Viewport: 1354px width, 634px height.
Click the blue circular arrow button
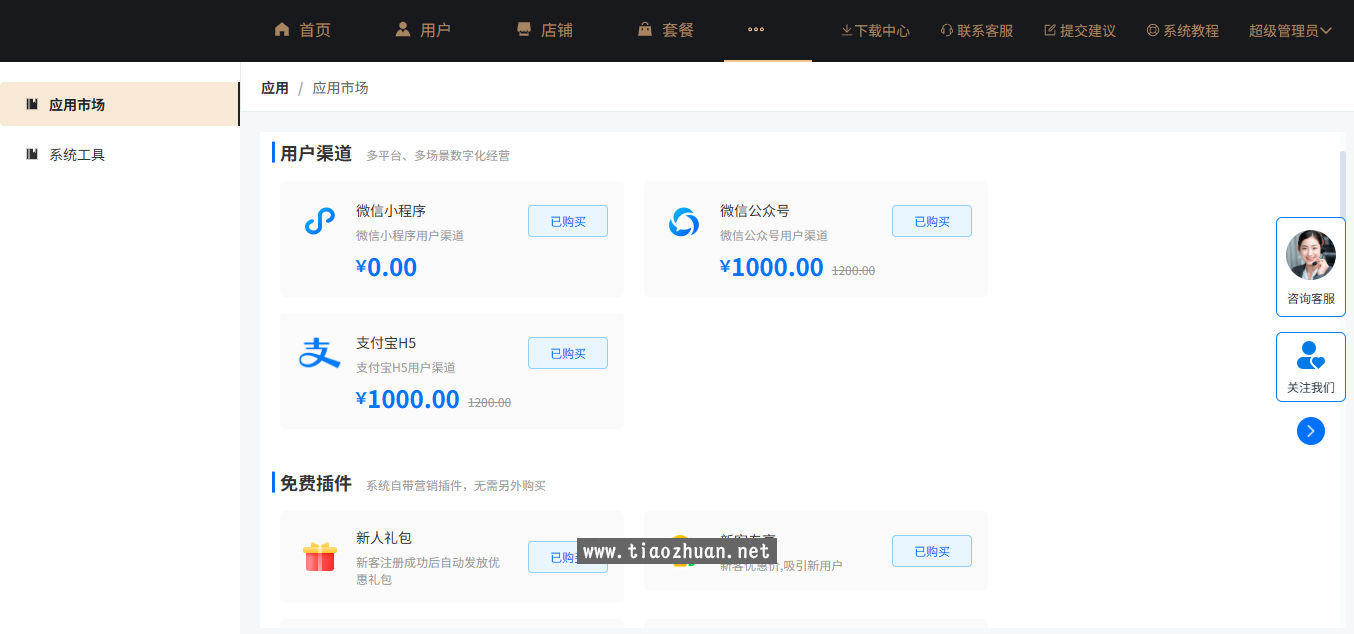click(1310, 431)
